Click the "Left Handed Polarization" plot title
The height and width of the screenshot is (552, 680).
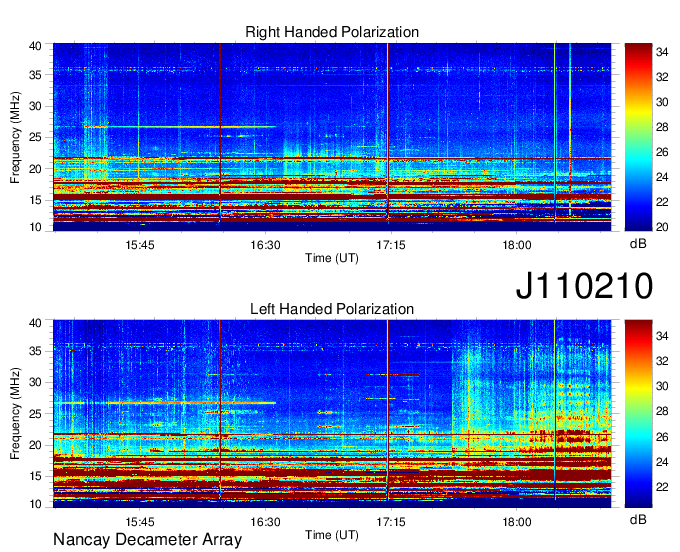[332, 309]
